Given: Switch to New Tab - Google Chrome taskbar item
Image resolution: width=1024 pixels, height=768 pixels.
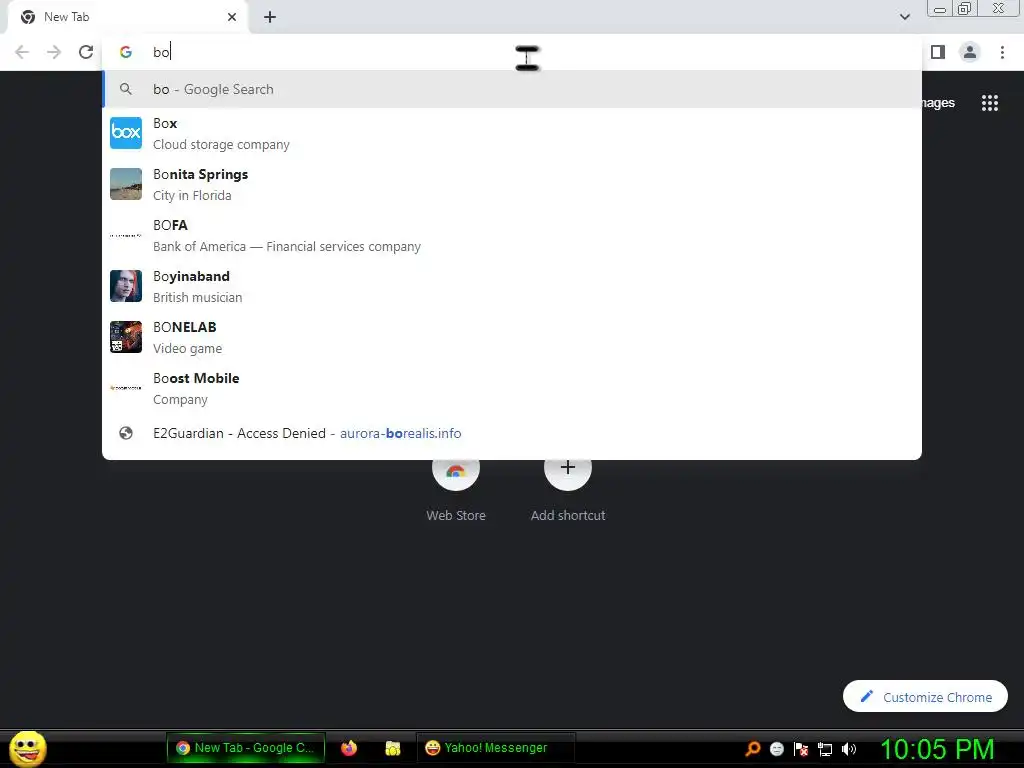Looking at the screenshot, I should (246, 748).
